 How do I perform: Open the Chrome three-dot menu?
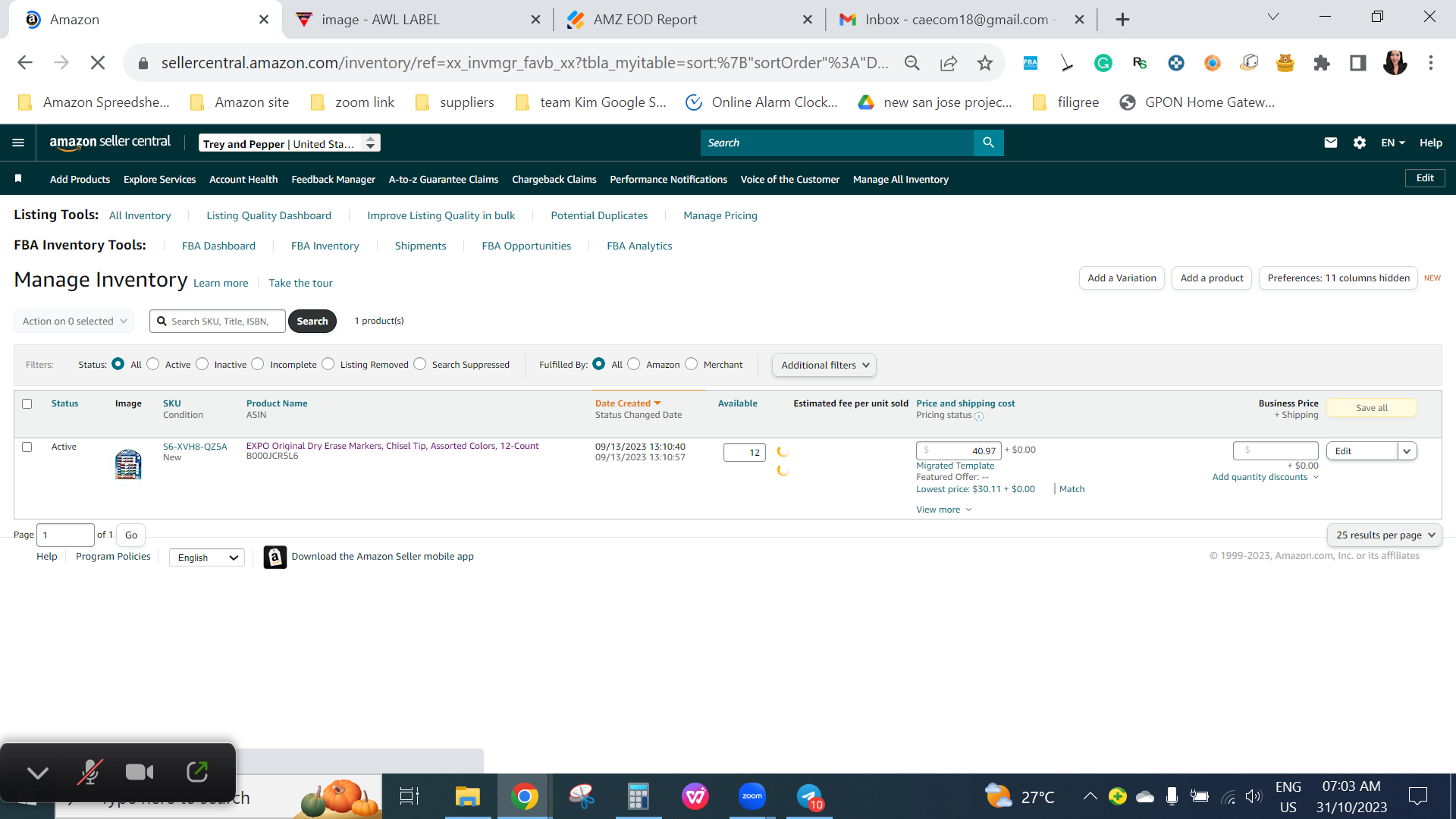pos(1431,63)
